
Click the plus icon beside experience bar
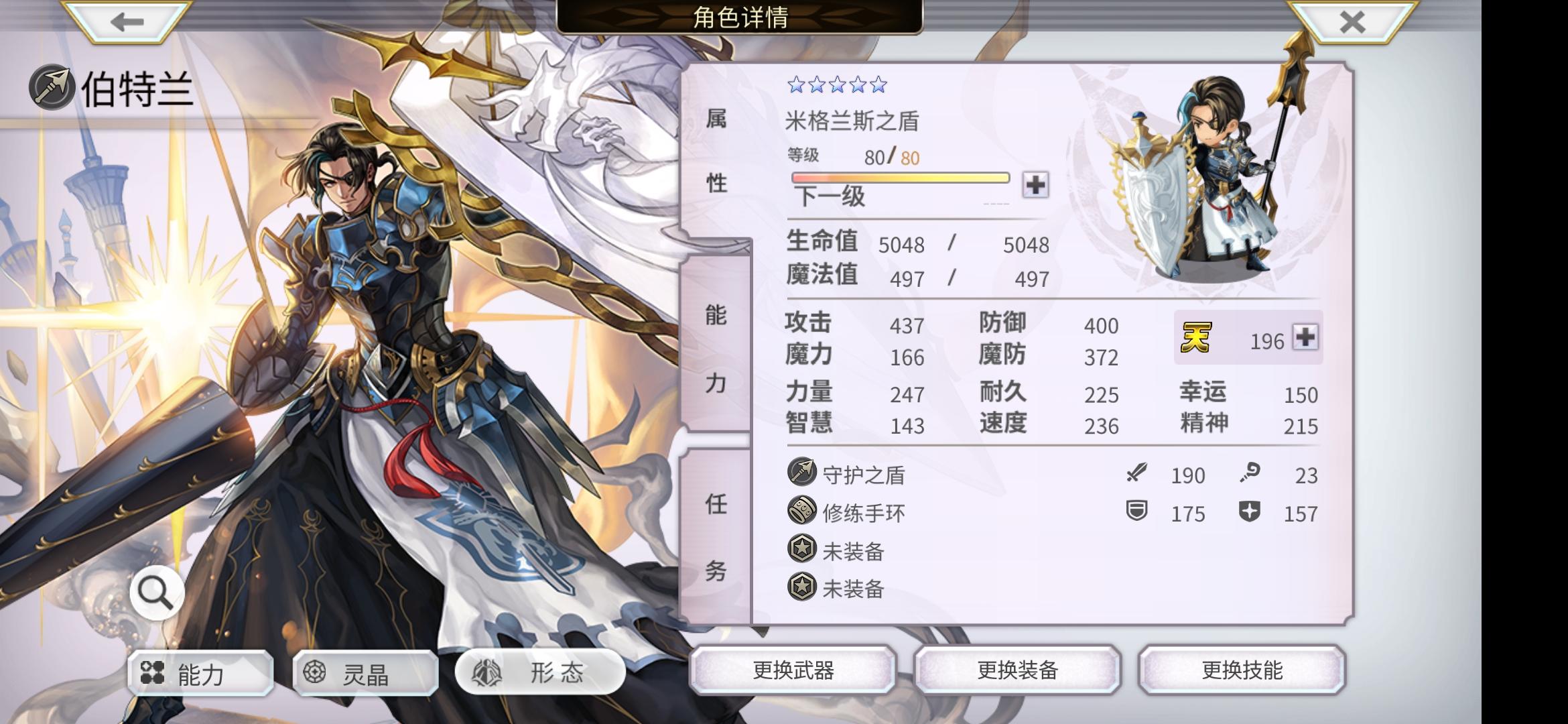pyautogui.click(x=1035, y=184)
